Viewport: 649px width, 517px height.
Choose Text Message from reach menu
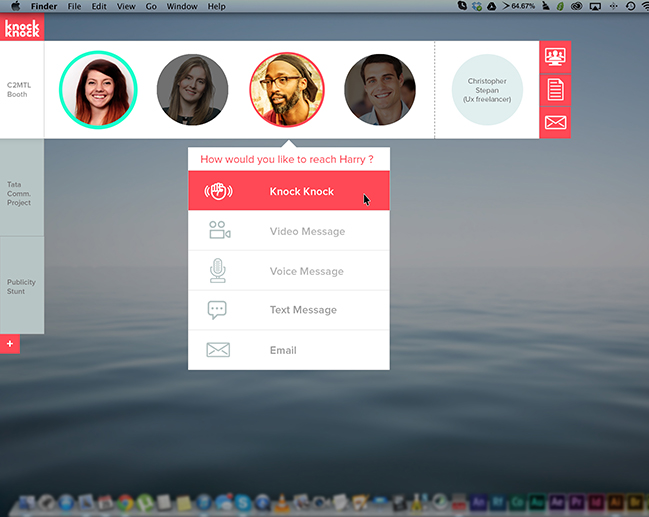pyautogui.click(x=303, y=310)
